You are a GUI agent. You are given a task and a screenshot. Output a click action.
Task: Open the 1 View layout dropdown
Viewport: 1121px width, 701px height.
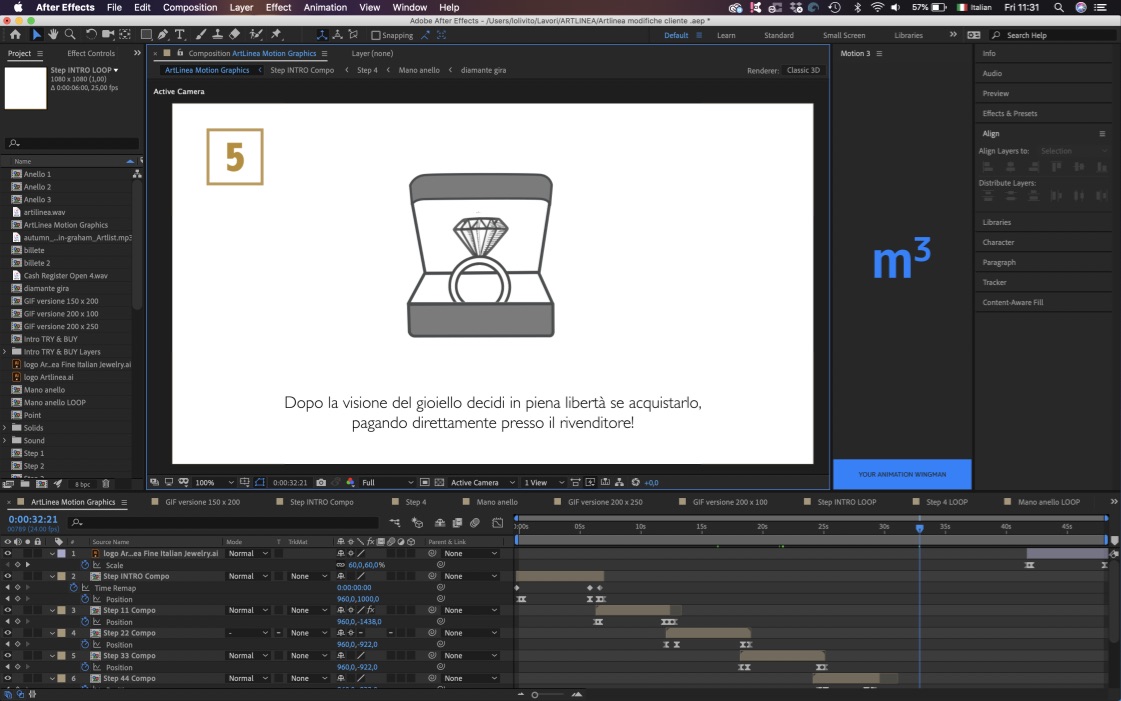543,483
